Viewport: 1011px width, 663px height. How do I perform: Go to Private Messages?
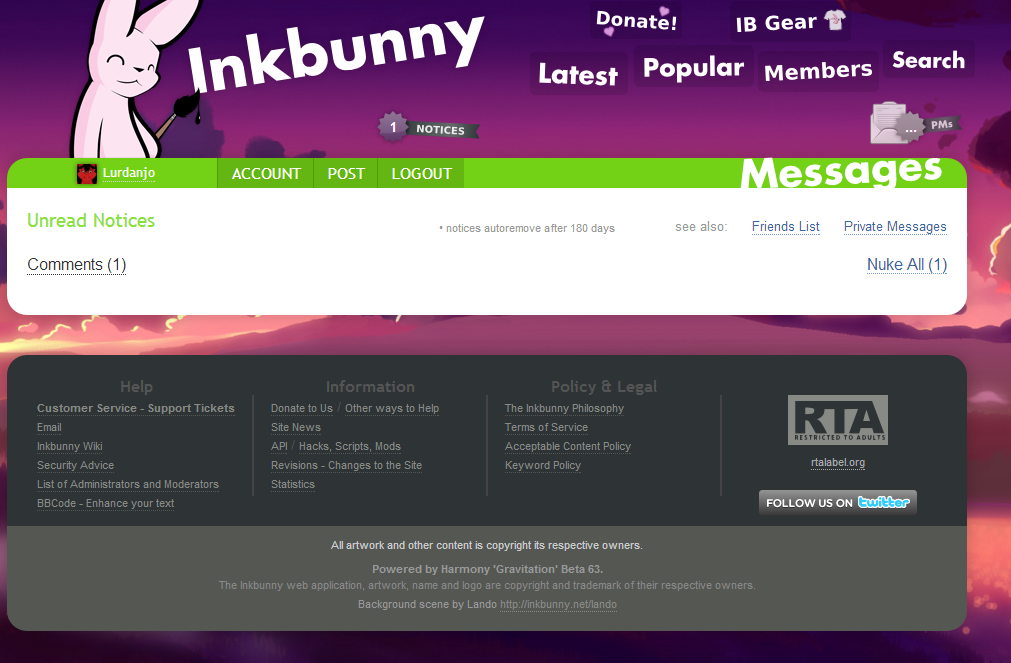tap(895, 226)
